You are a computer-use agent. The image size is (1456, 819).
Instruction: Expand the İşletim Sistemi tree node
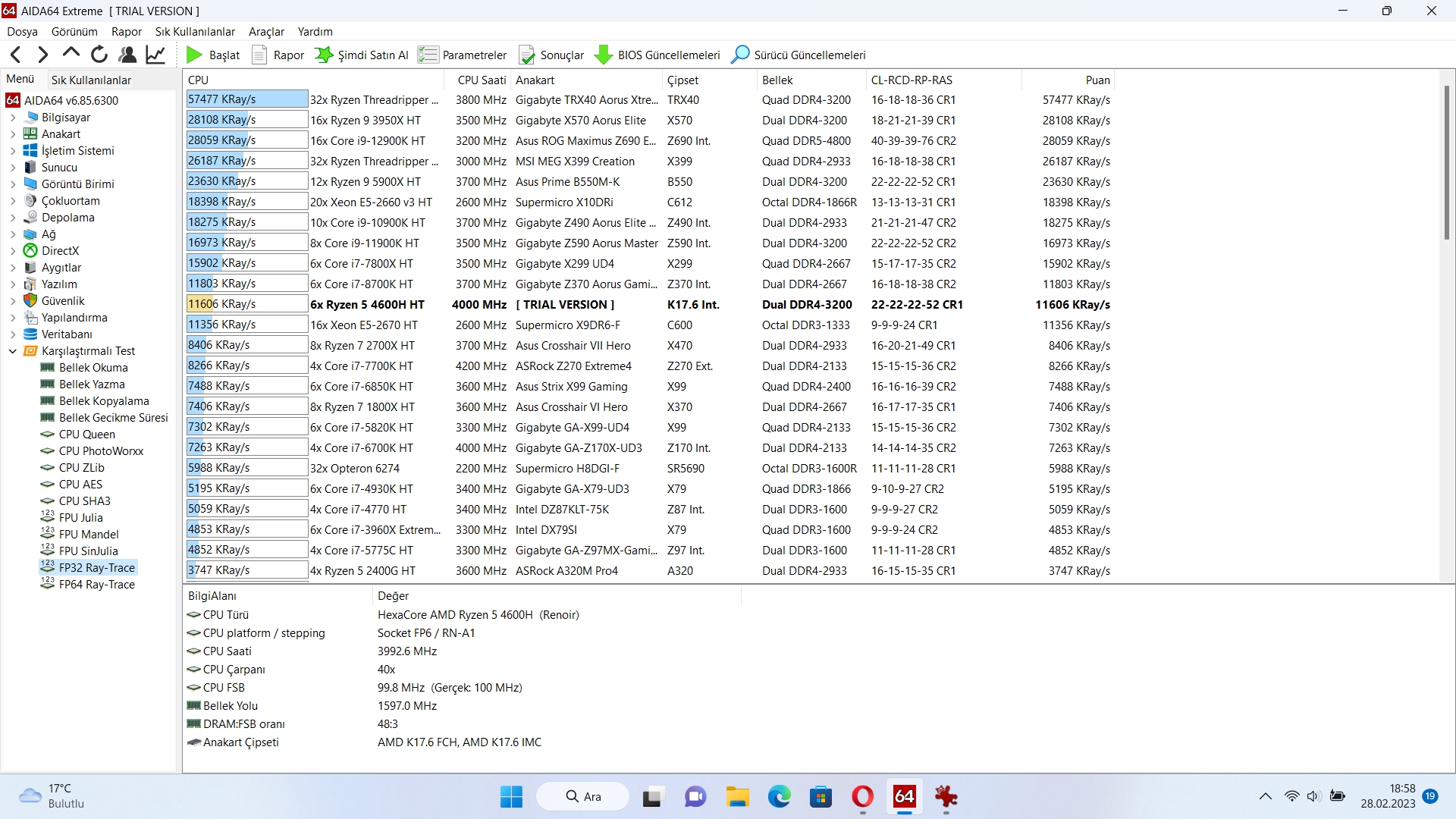pyautogui.click(x=12, y=151)
